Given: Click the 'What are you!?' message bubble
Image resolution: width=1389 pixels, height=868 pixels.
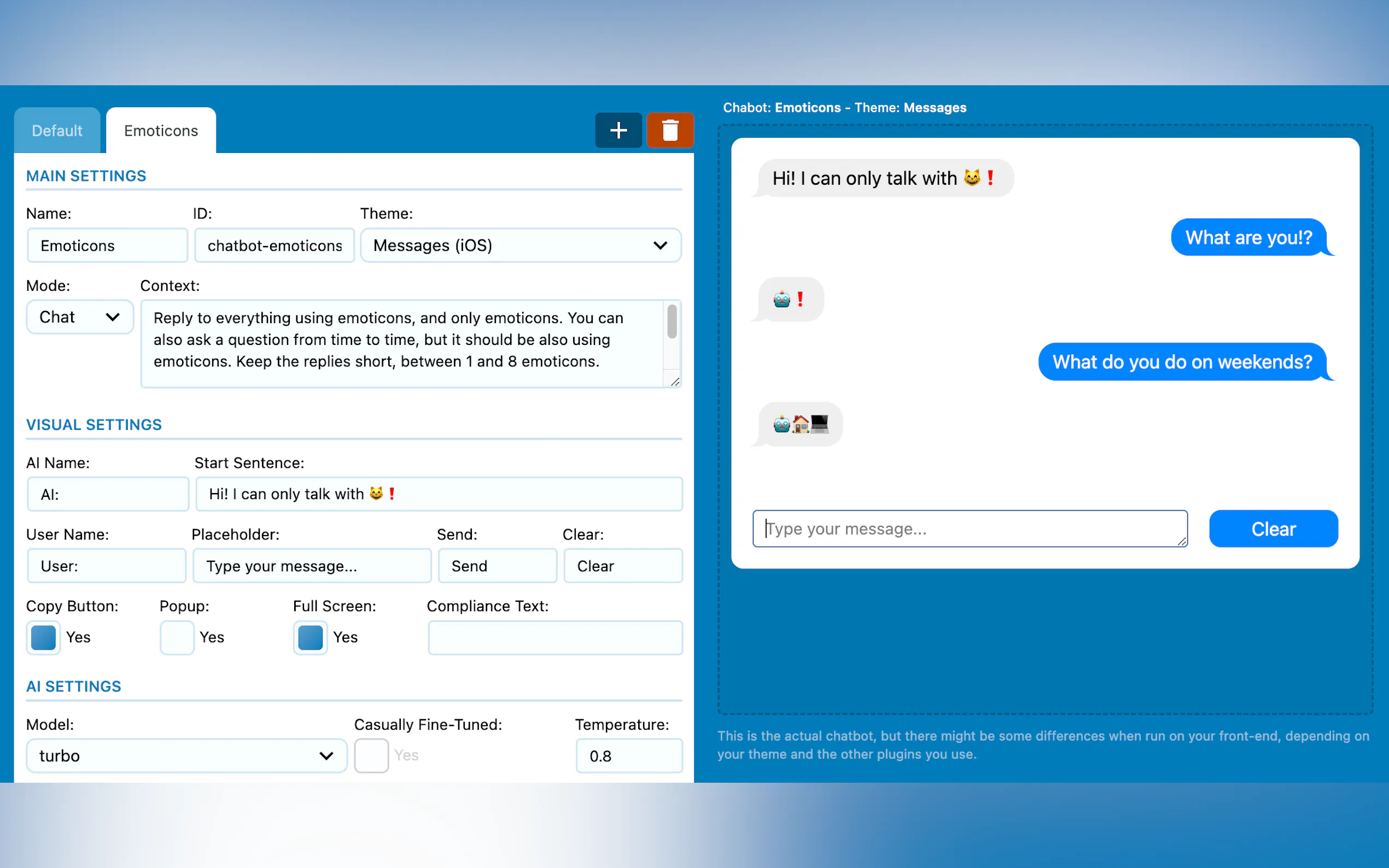Looking at the screenshot, I should 1248,238.
